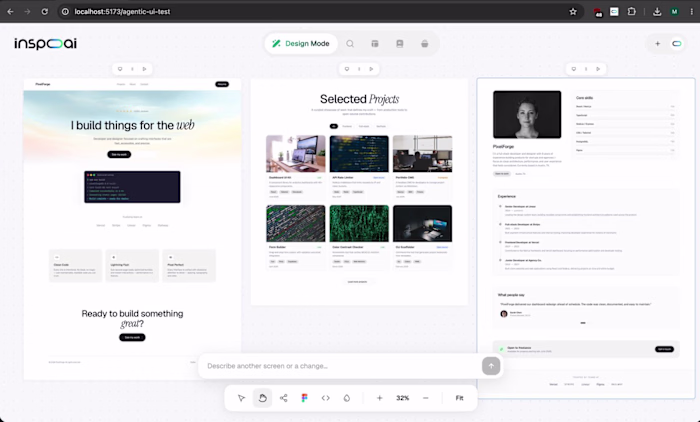Click the testimonial carousel indicator dot
700x422 pixels.
tap(583, 323)
